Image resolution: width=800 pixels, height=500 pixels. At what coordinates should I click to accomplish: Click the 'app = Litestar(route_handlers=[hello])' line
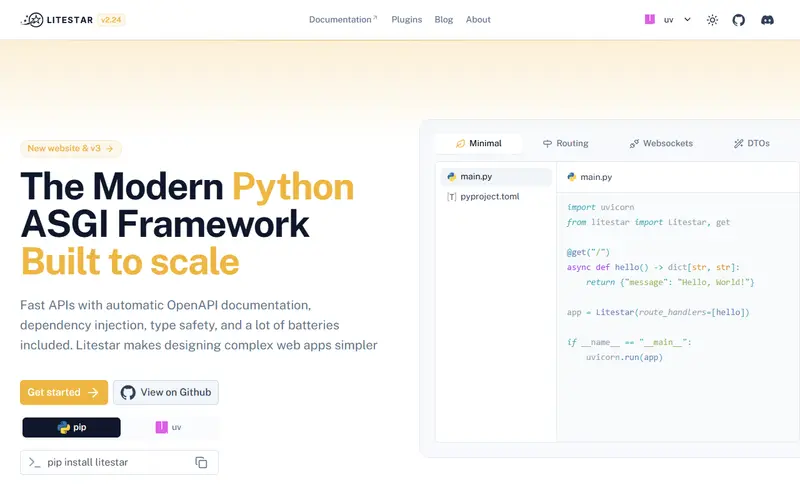point(658,312)
